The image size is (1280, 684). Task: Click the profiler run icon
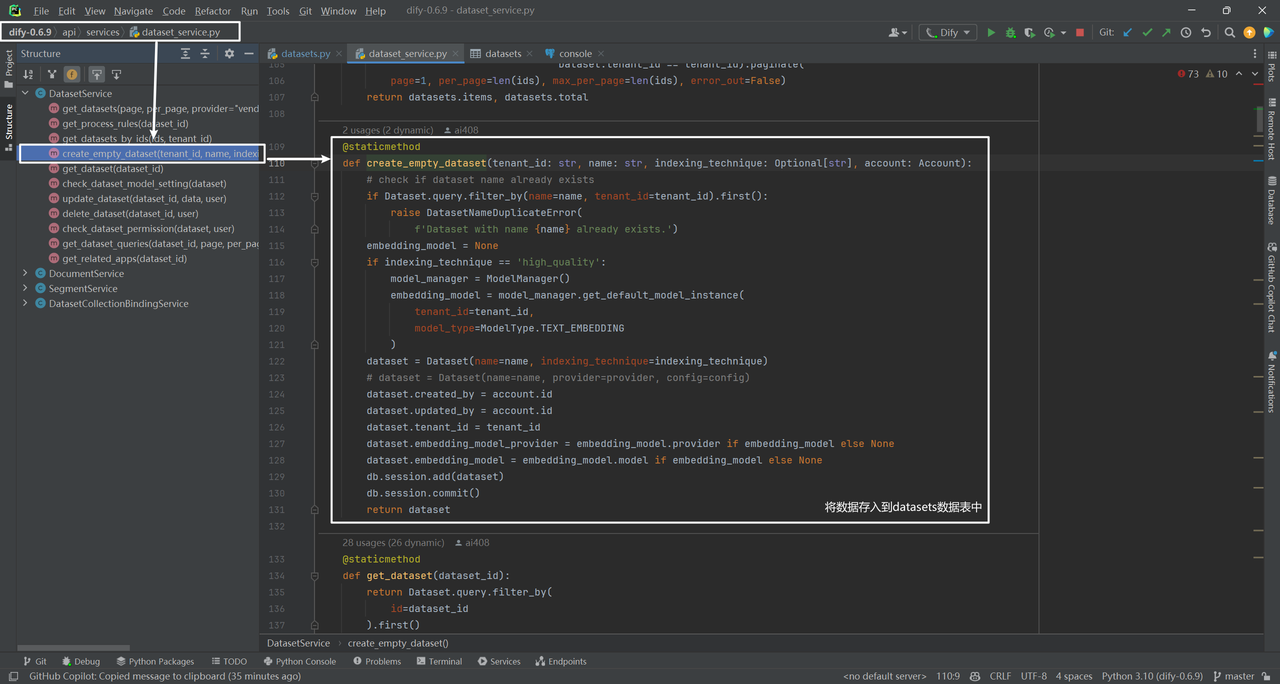pyautogui.click(x=1048, y=32)
